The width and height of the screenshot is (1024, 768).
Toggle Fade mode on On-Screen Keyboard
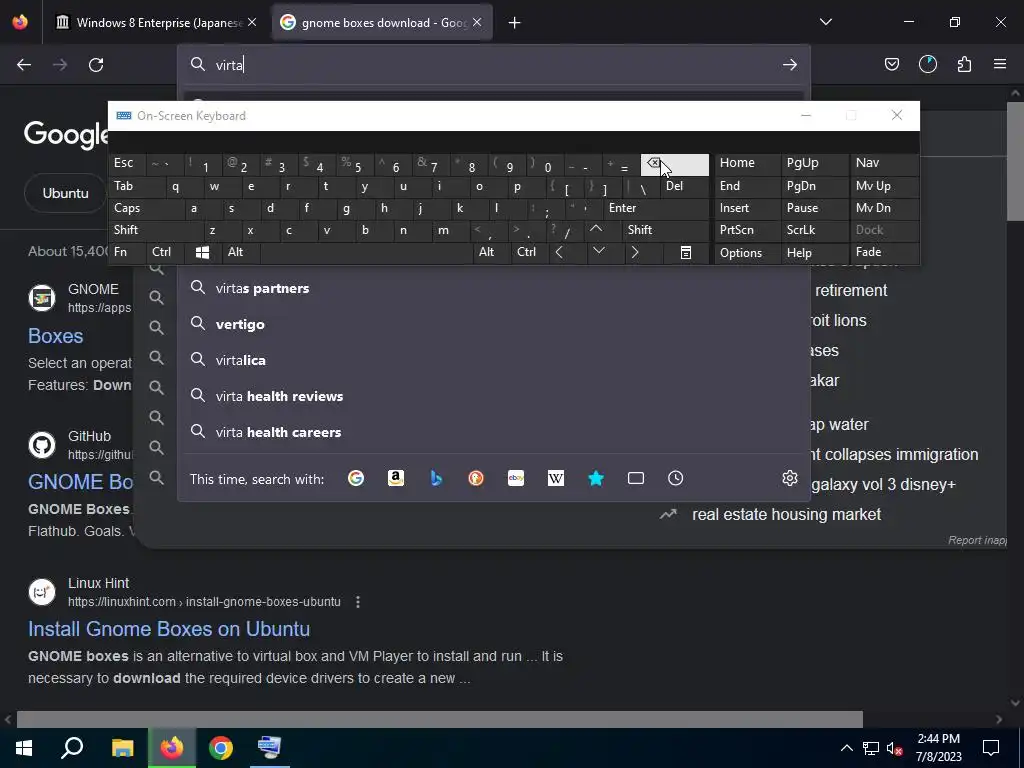(885, 252)
